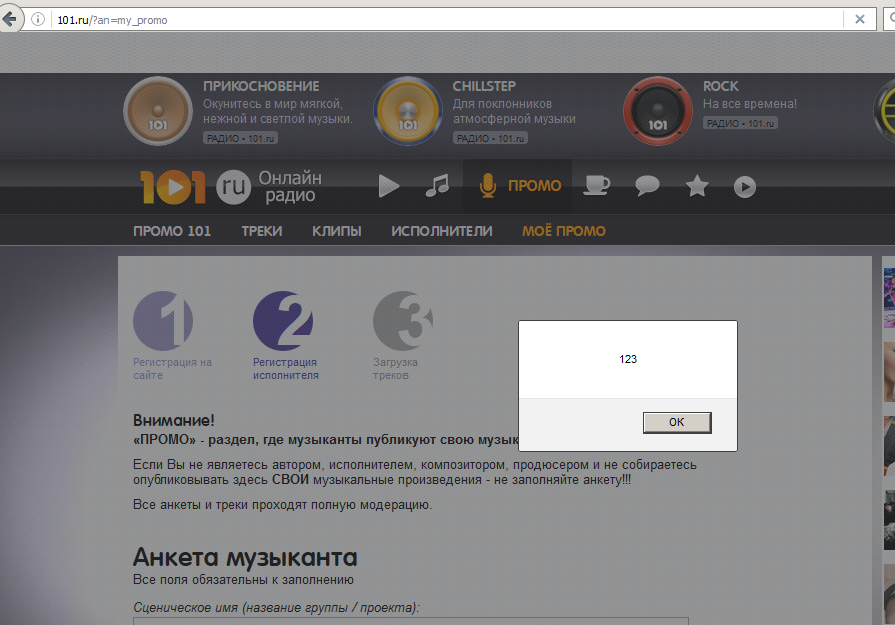Click step 2 circle Регистрация исполнителя
The width and height of the screenshot is (895, 625).
pos(283,321)
